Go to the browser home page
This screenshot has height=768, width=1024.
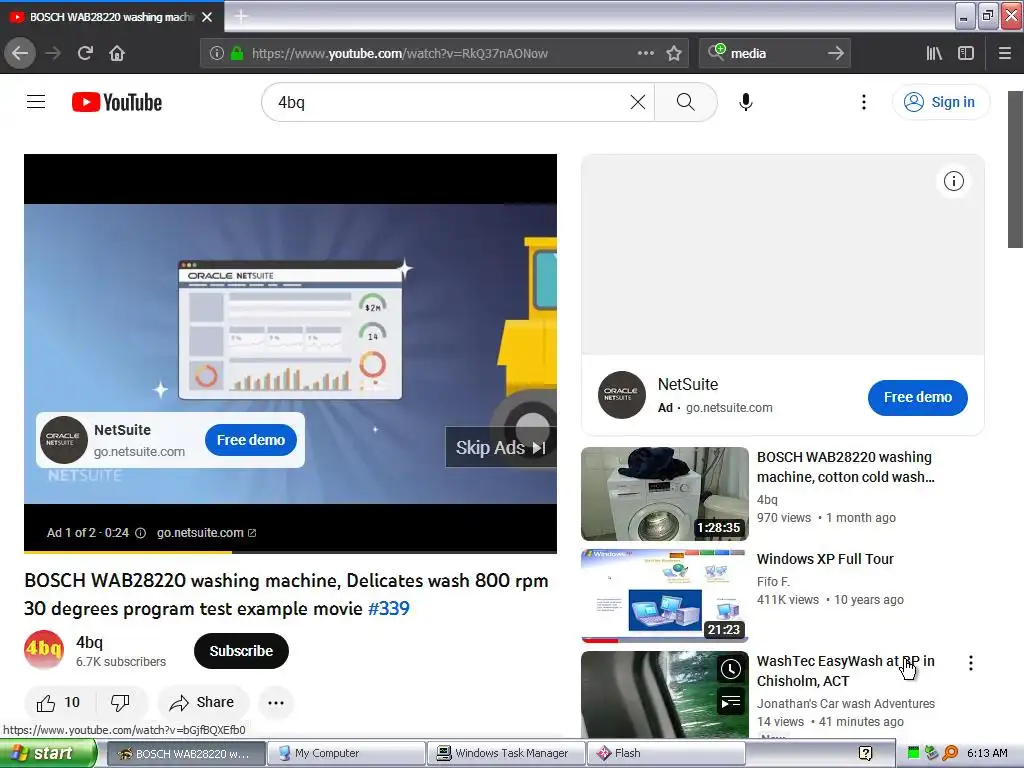click(x=117, y=54)
